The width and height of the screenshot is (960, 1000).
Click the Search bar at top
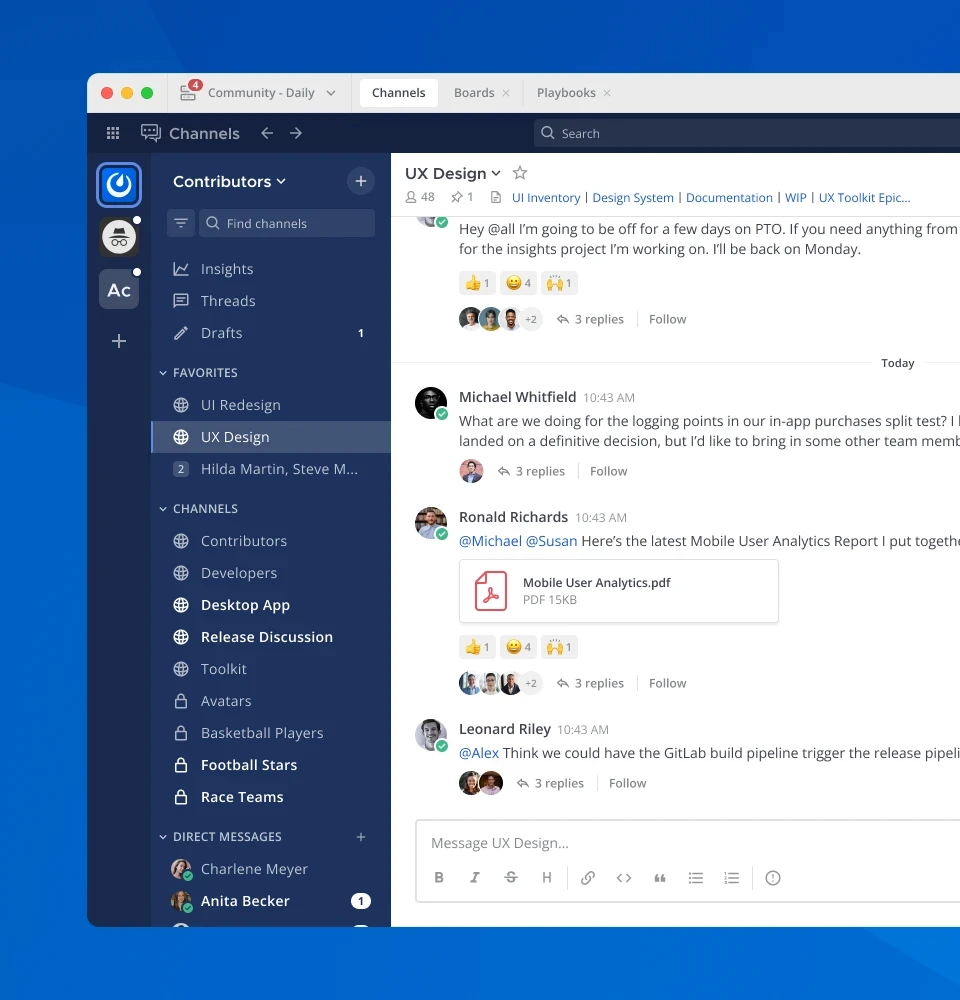746,133
